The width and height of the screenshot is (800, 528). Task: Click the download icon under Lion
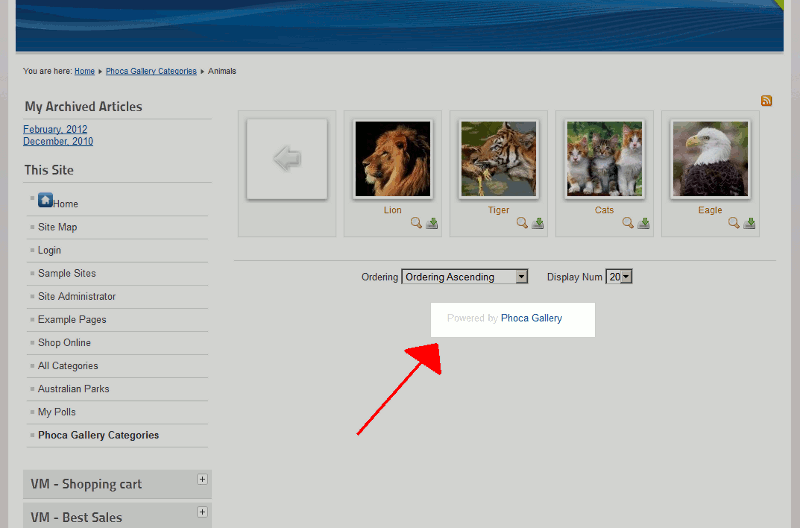(432, 223)
